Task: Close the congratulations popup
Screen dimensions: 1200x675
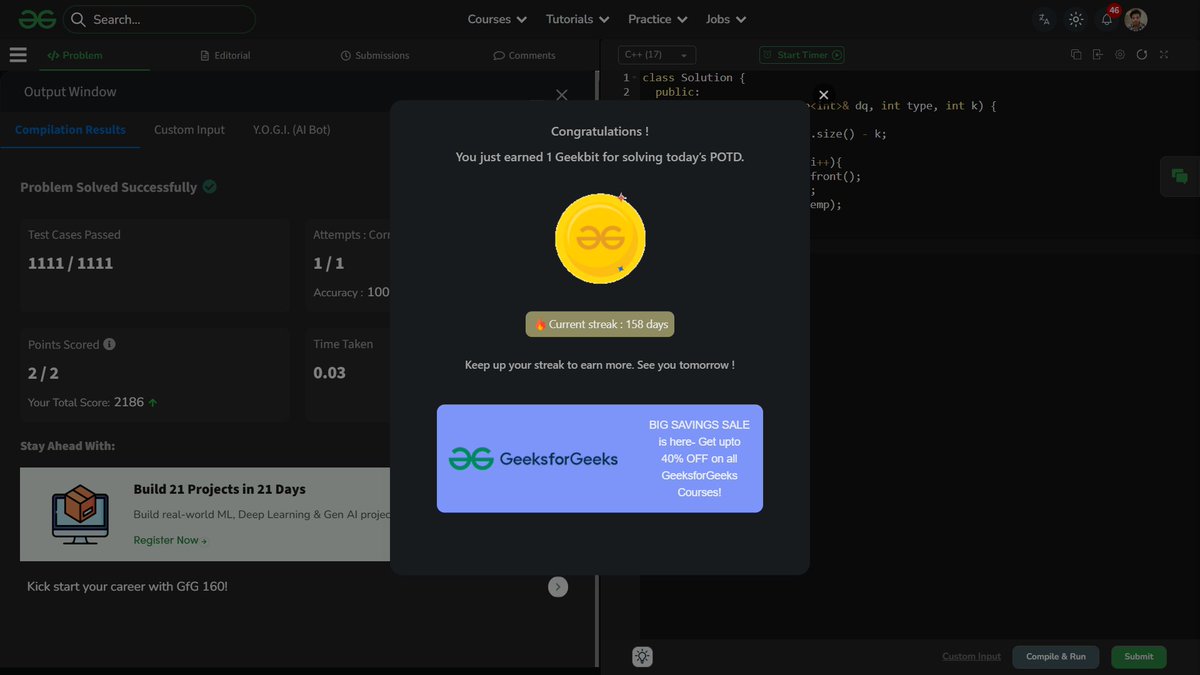Action: coord(823,95)
